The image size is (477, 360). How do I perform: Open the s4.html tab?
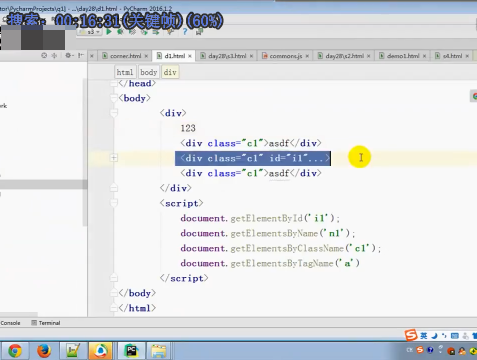pyautogui.click(x=452, y=56)
